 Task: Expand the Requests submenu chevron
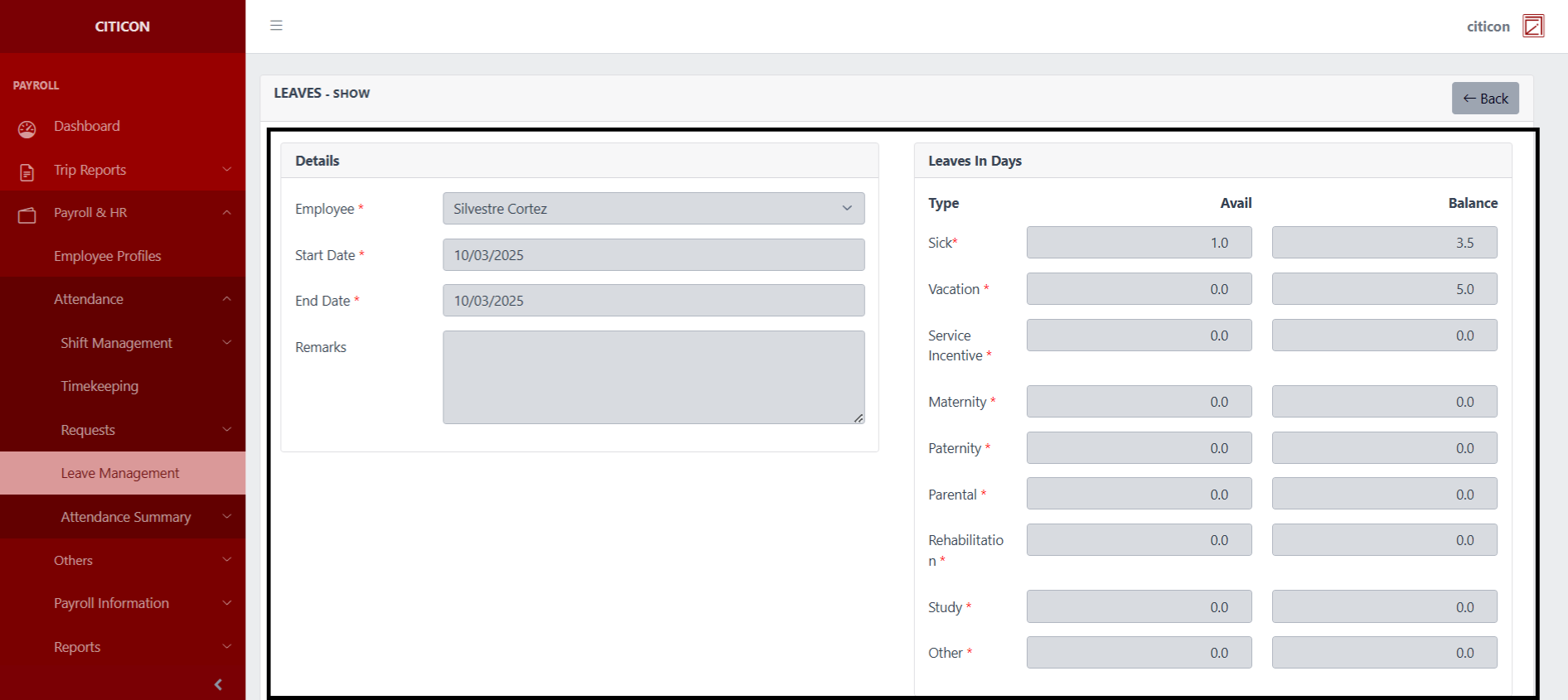pos(226,430)
